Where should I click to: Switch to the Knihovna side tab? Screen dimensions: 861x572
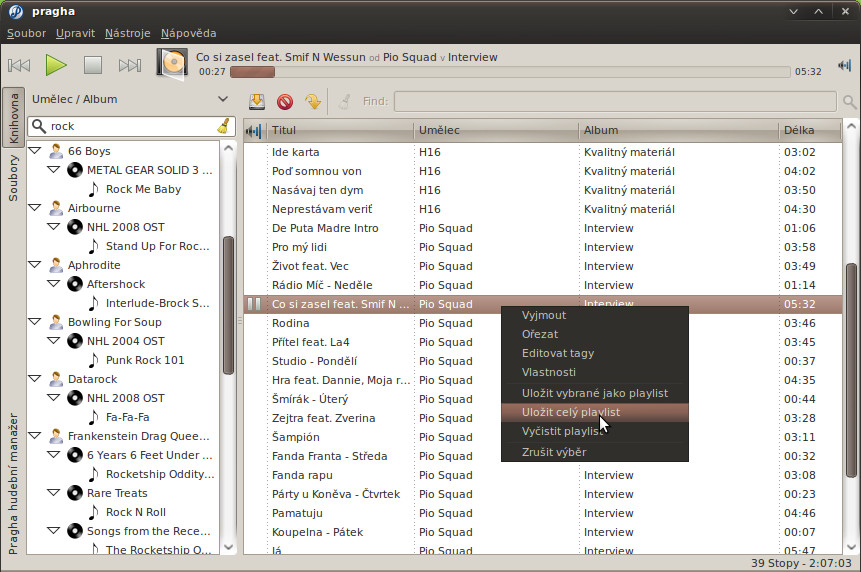[x=14, y=117]
